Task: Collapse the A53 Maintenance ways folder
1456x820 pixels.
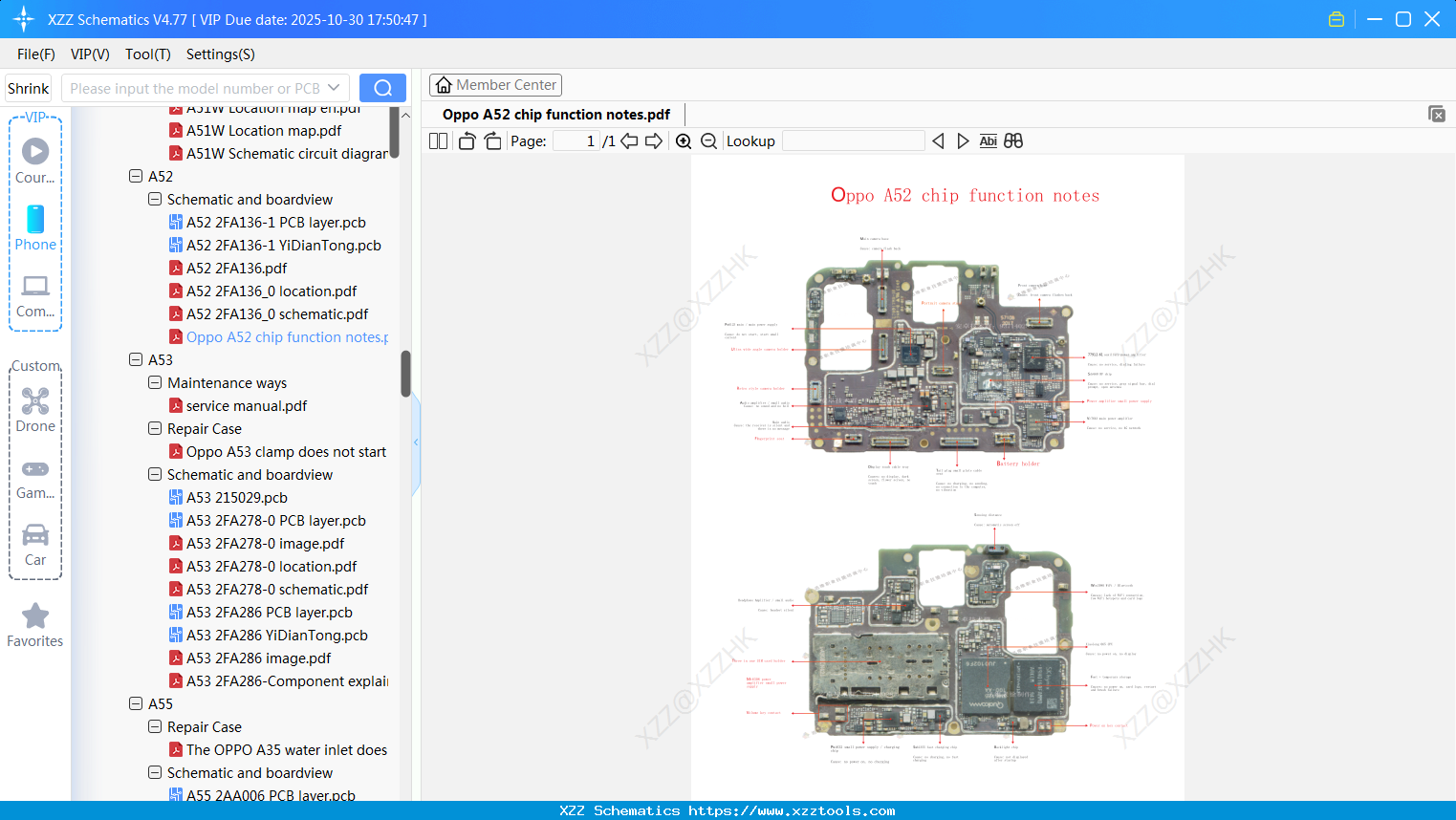Action: coord(155,383)
